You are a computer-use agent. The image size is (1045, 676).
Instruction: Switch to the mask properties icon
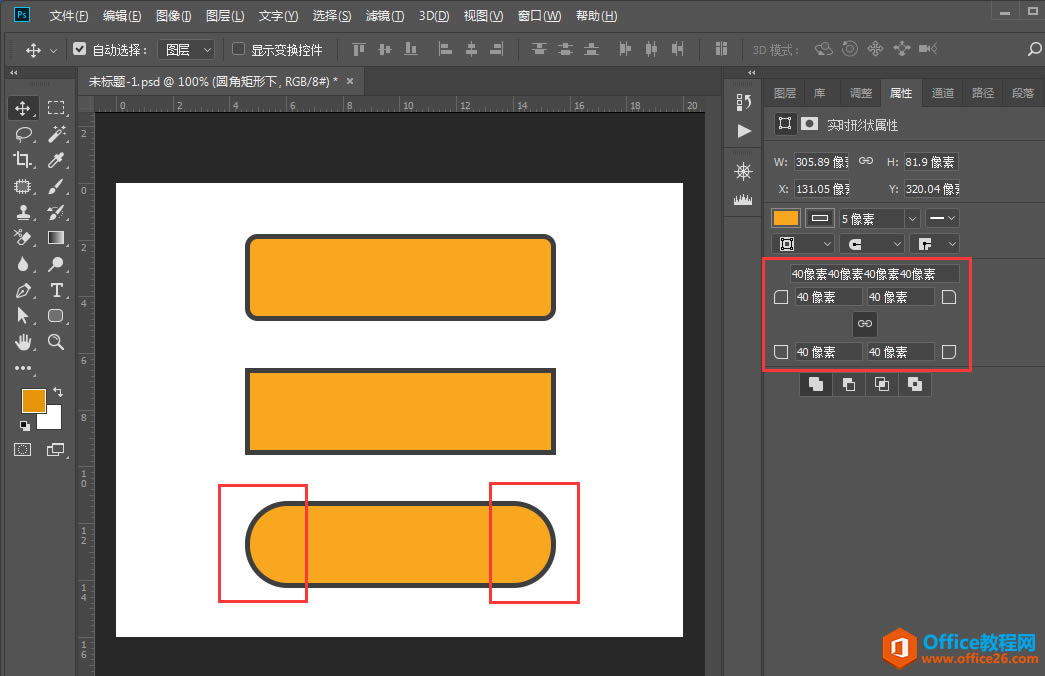pyautogui.click(x=809, y=124)
